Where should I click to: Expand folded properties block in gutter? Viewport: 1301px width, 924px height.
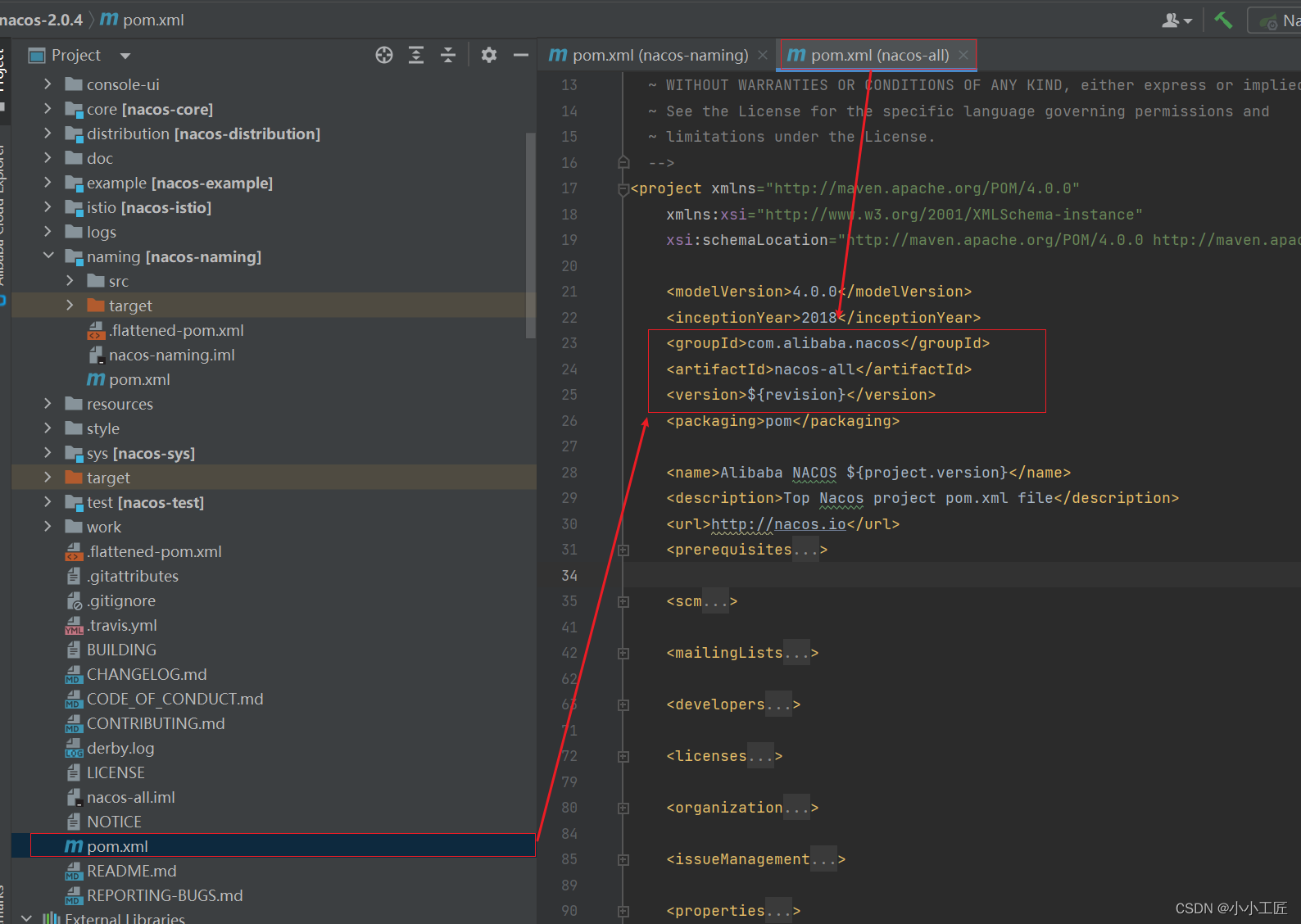(x=623, y=911)
